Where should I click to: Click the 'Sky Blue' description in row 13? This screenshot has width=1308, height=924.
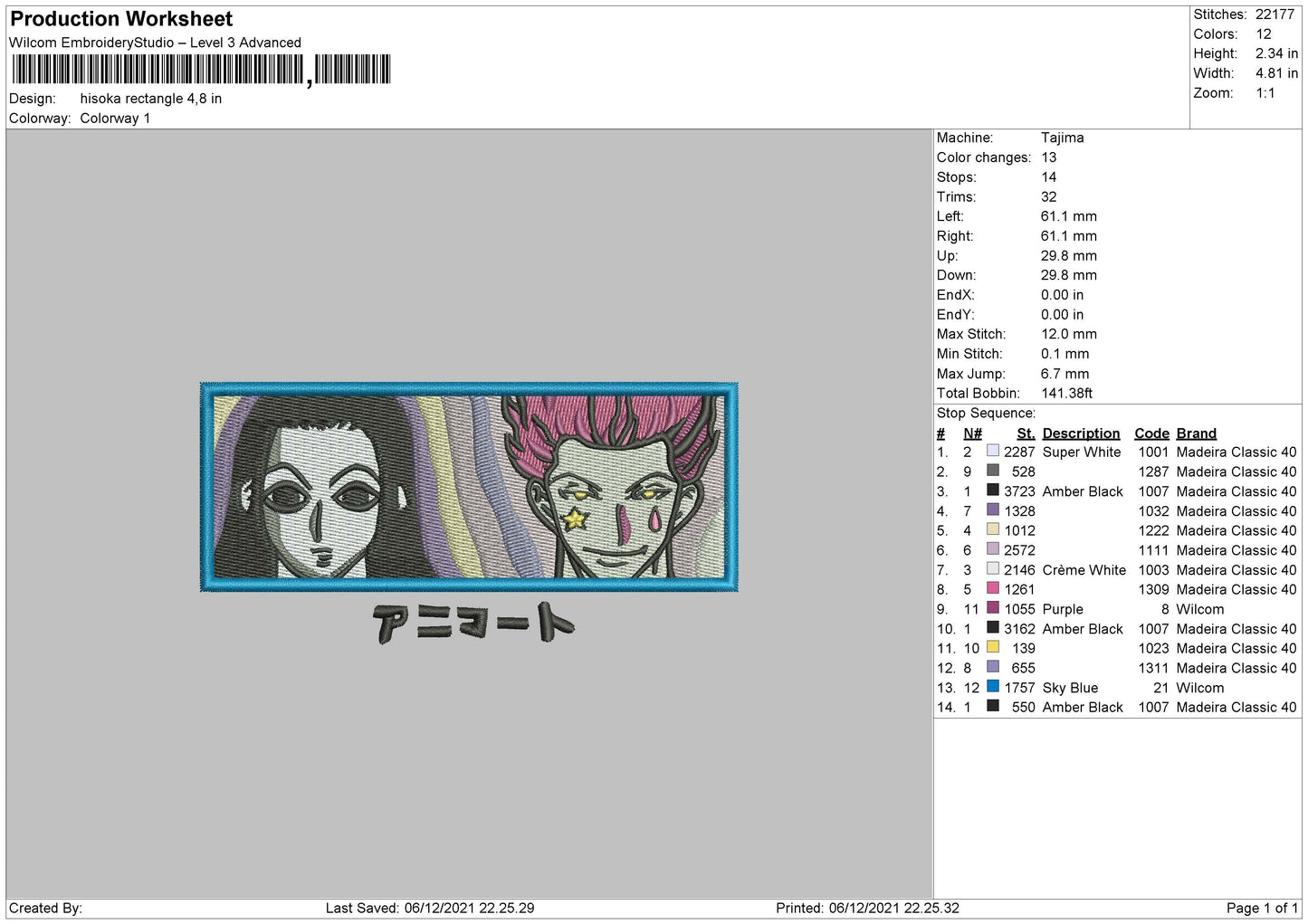pyautogui.click(x=1070, y=688)
